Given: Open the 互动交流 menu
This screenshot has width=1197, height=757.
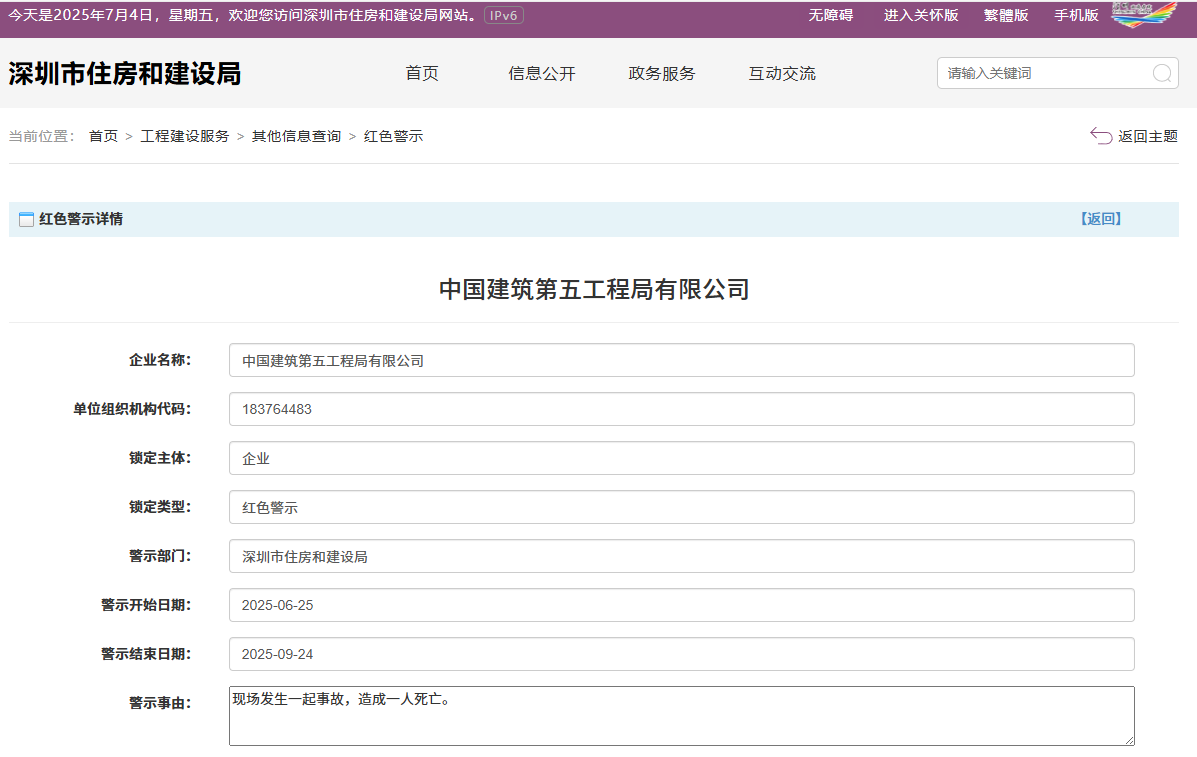Looking at the screenshot, I should (782, 73).
